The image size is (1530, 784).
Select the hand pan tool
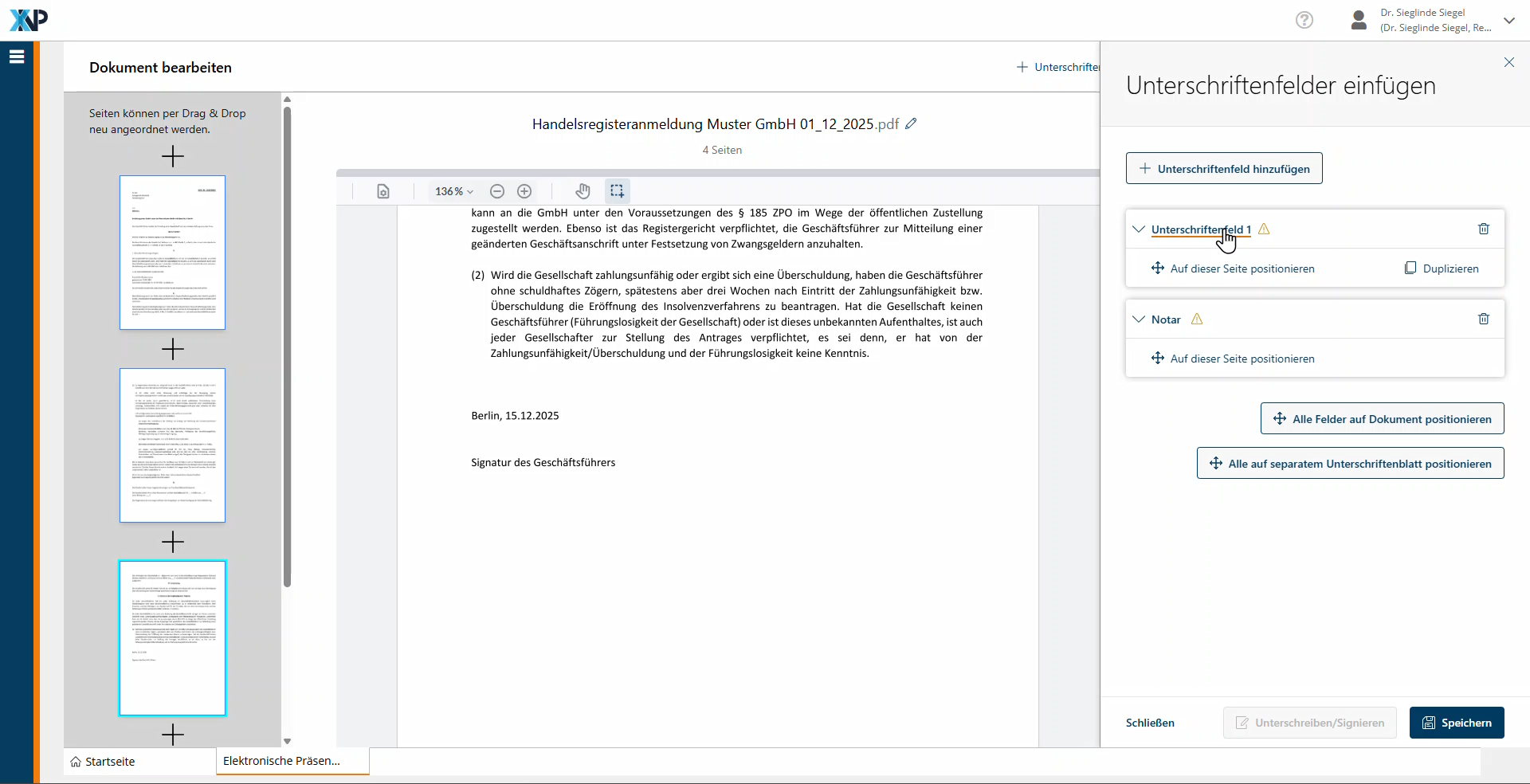(x=583, y=191)
